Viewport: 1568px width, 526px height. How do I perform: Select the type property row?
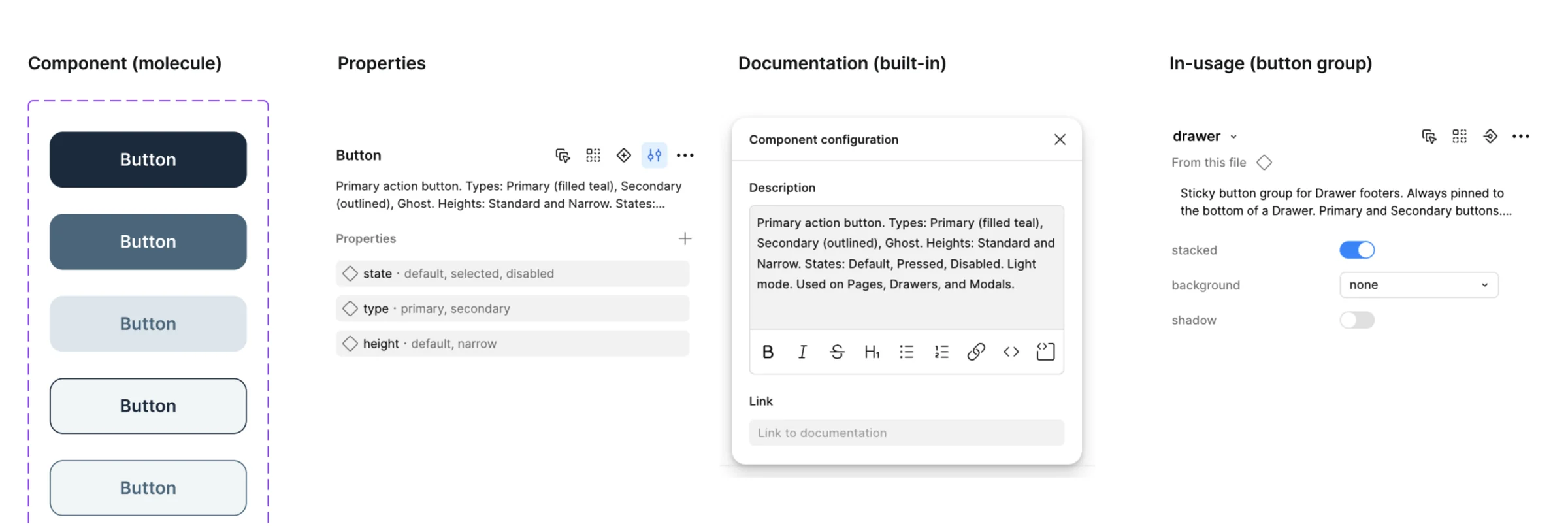click(x=513, y=308)
